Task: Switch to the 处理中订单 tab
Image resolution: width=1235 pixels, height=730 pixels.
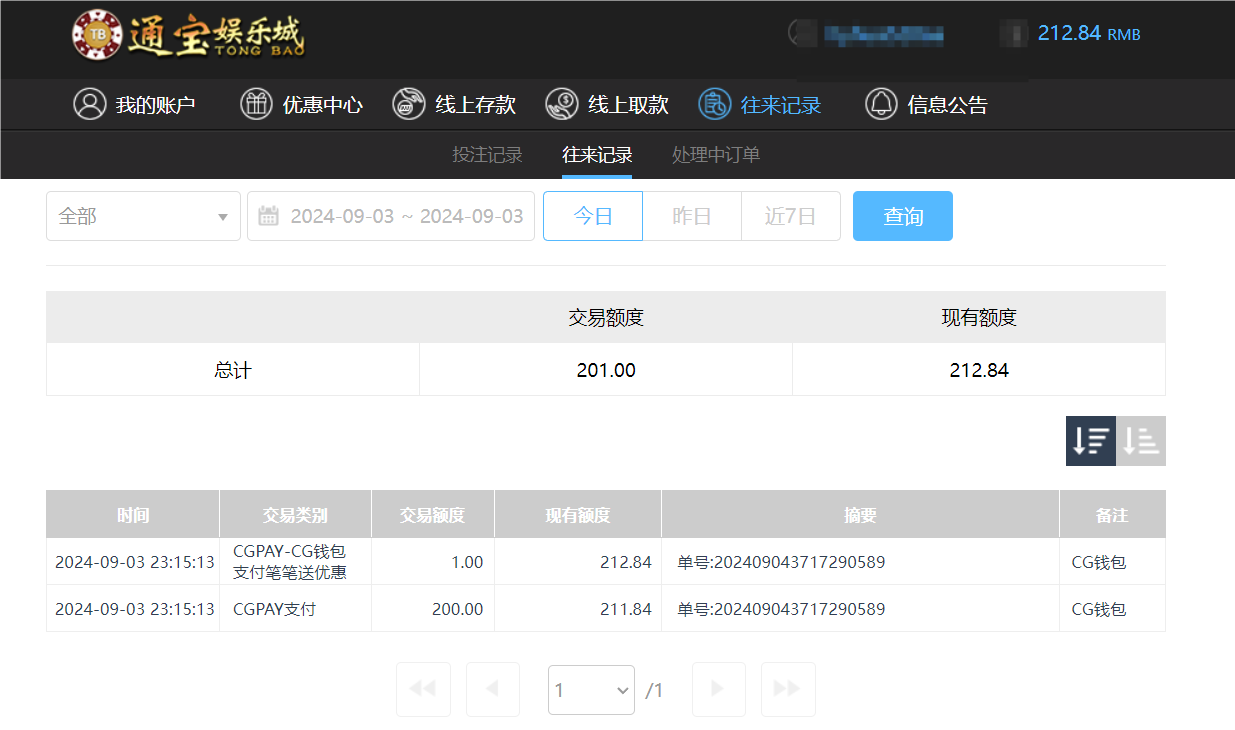Action: tap(716, 155)
